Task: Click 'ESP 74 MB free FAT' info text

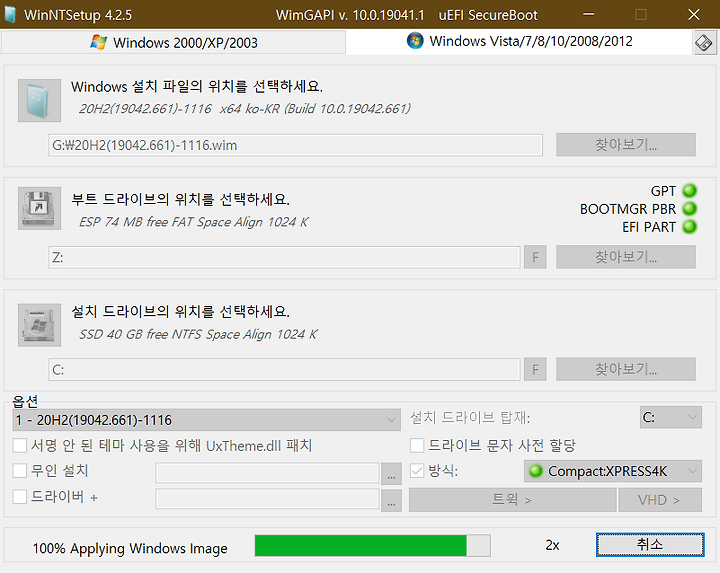Action: pyautogui.click(x=193, y=222)
